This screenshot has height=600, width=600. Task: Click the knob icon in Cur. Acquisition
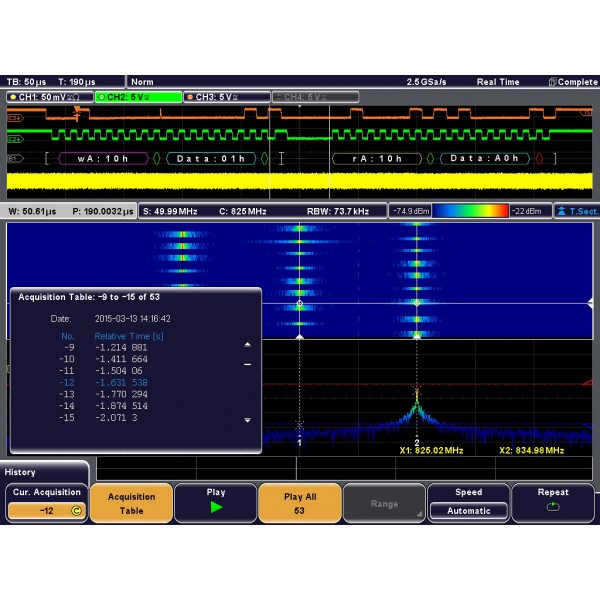[76, 511]
